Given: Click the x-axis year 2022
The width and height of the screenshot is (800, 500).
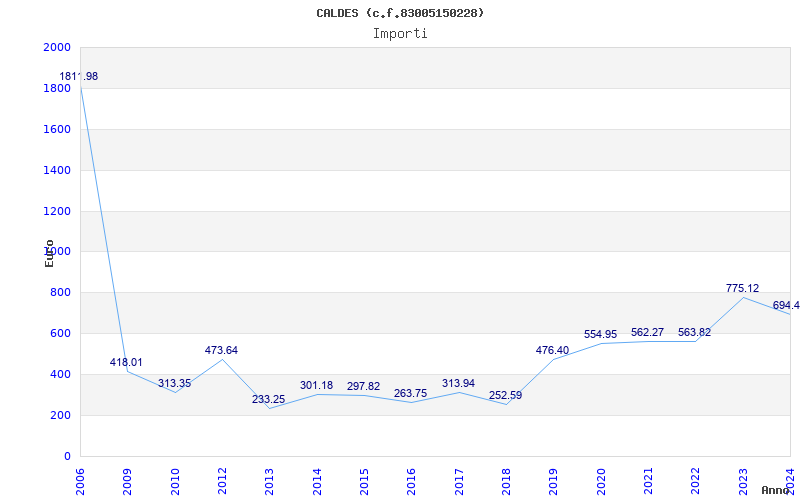Looking at the screenshot, I should pyautogui.click(x=696, y=482).
